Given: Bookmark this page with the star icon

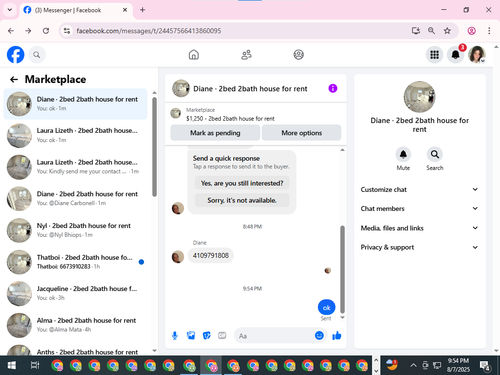Looking at the screenshot, I should click(x=447, y=31).
